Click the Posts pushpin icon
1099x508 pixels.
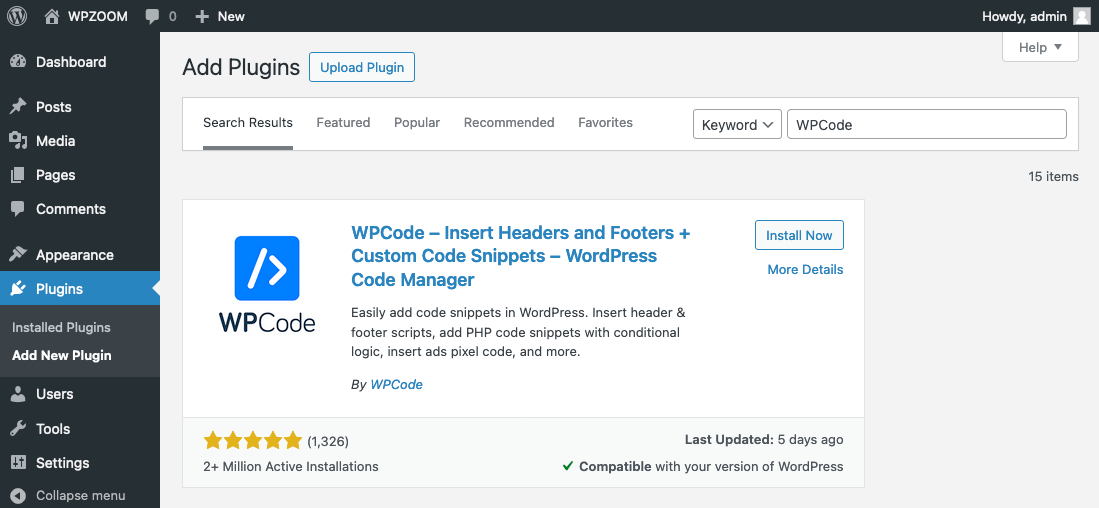pos(18,107)
